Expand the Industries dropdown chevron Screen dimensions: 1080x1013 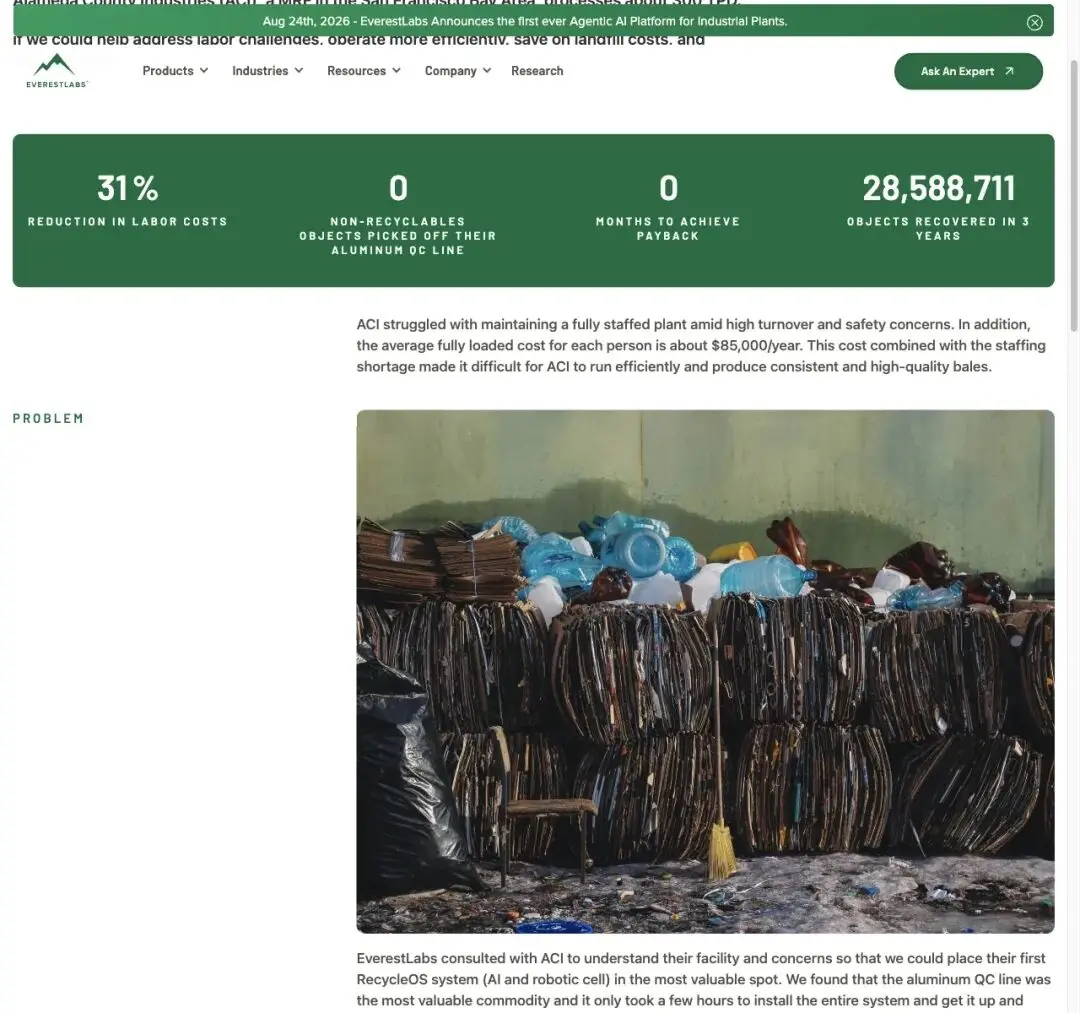coord(299,70)
